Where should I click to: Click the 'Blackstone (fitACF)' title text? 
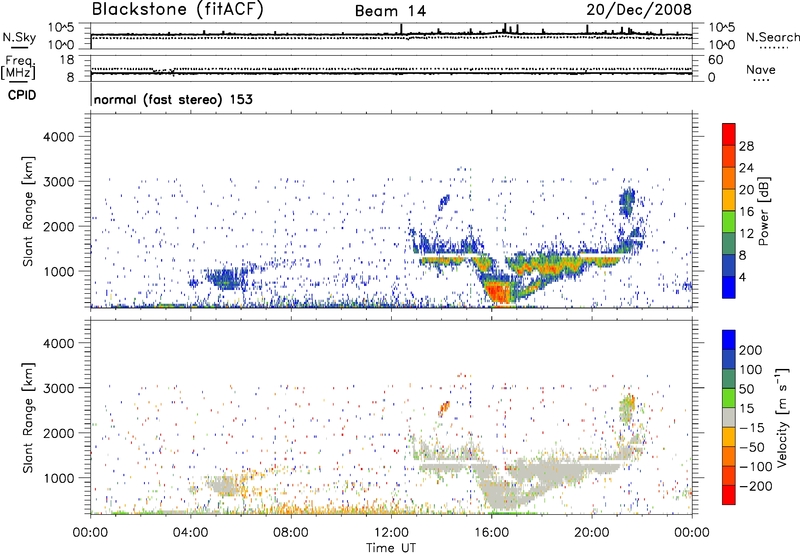(x=178, y=9)
